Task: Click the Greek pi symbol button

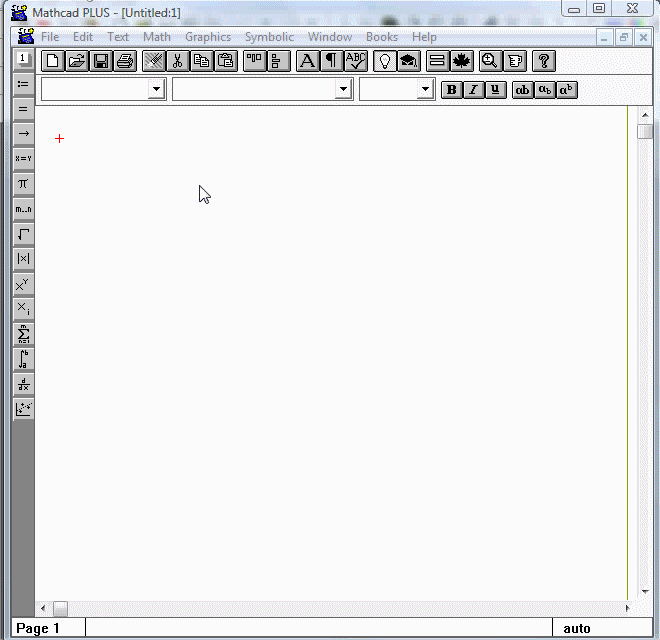Action: pyautogui.click(x=23, y=184)
